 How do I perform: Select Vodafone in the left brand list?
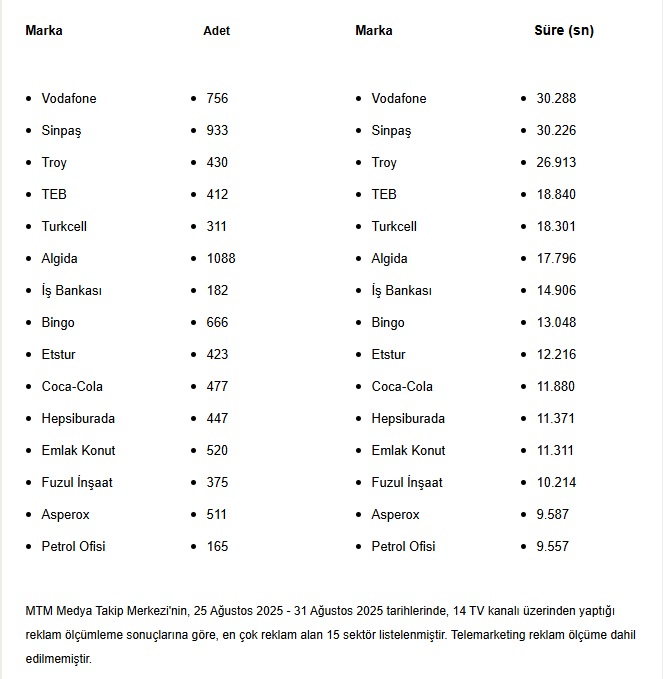[x=69, y=98]
